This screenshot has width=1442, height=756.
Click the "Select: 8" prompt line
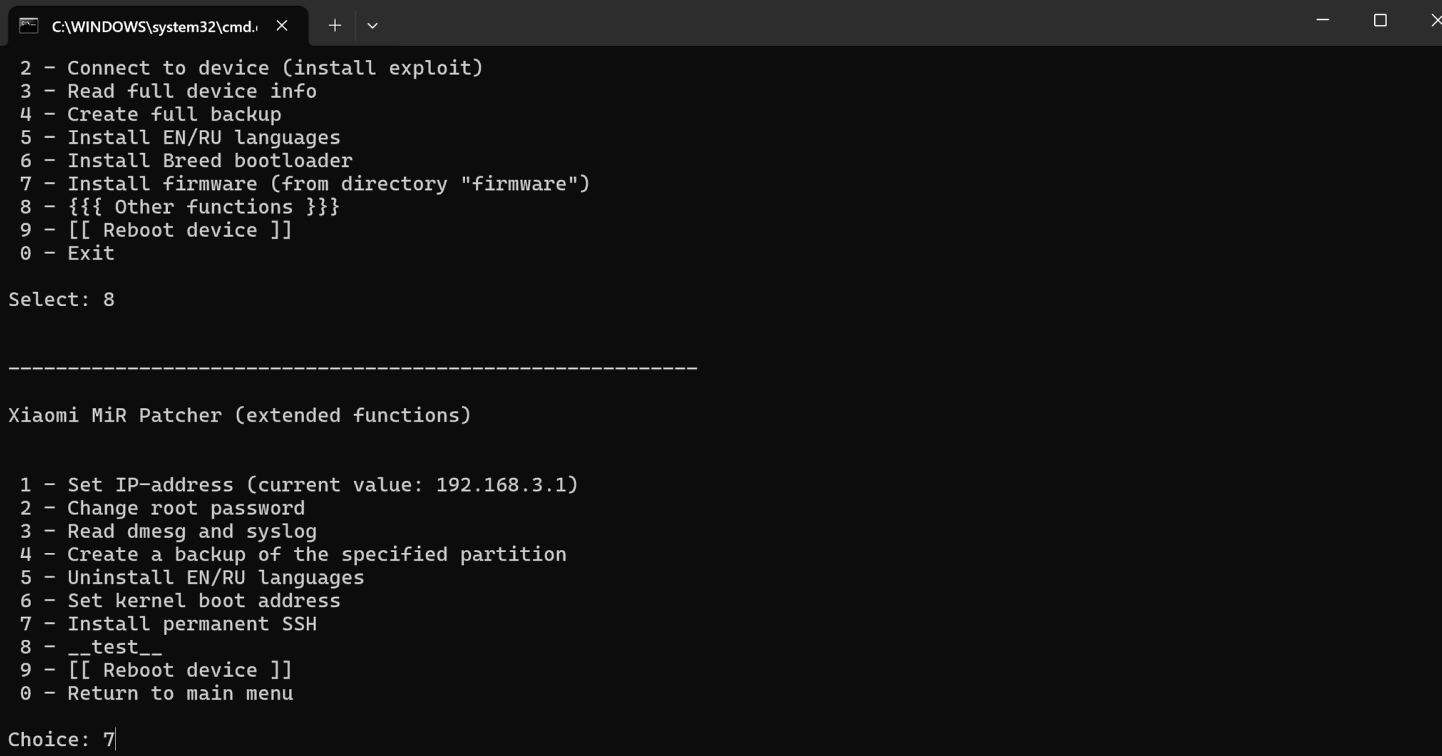[x=62, y=300]
